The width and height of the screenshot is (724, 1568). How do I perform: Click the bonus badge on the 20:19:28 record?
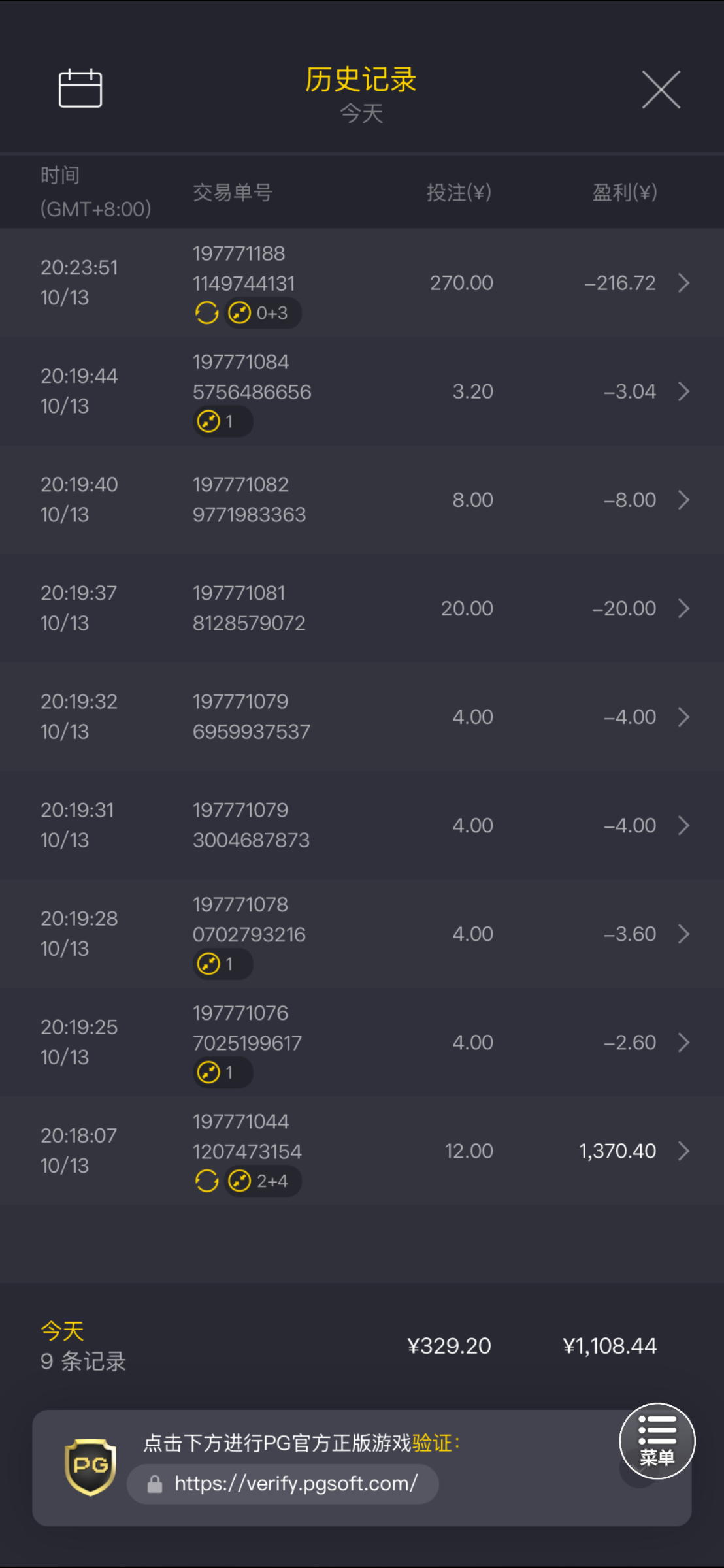(222, 964)
